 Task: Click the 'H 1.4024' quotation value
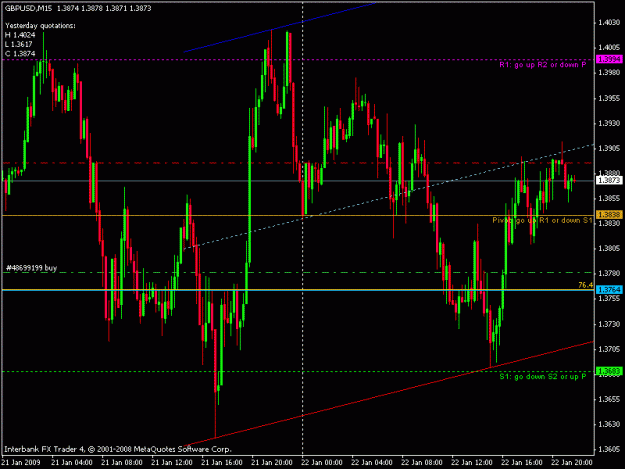point(20,35)
